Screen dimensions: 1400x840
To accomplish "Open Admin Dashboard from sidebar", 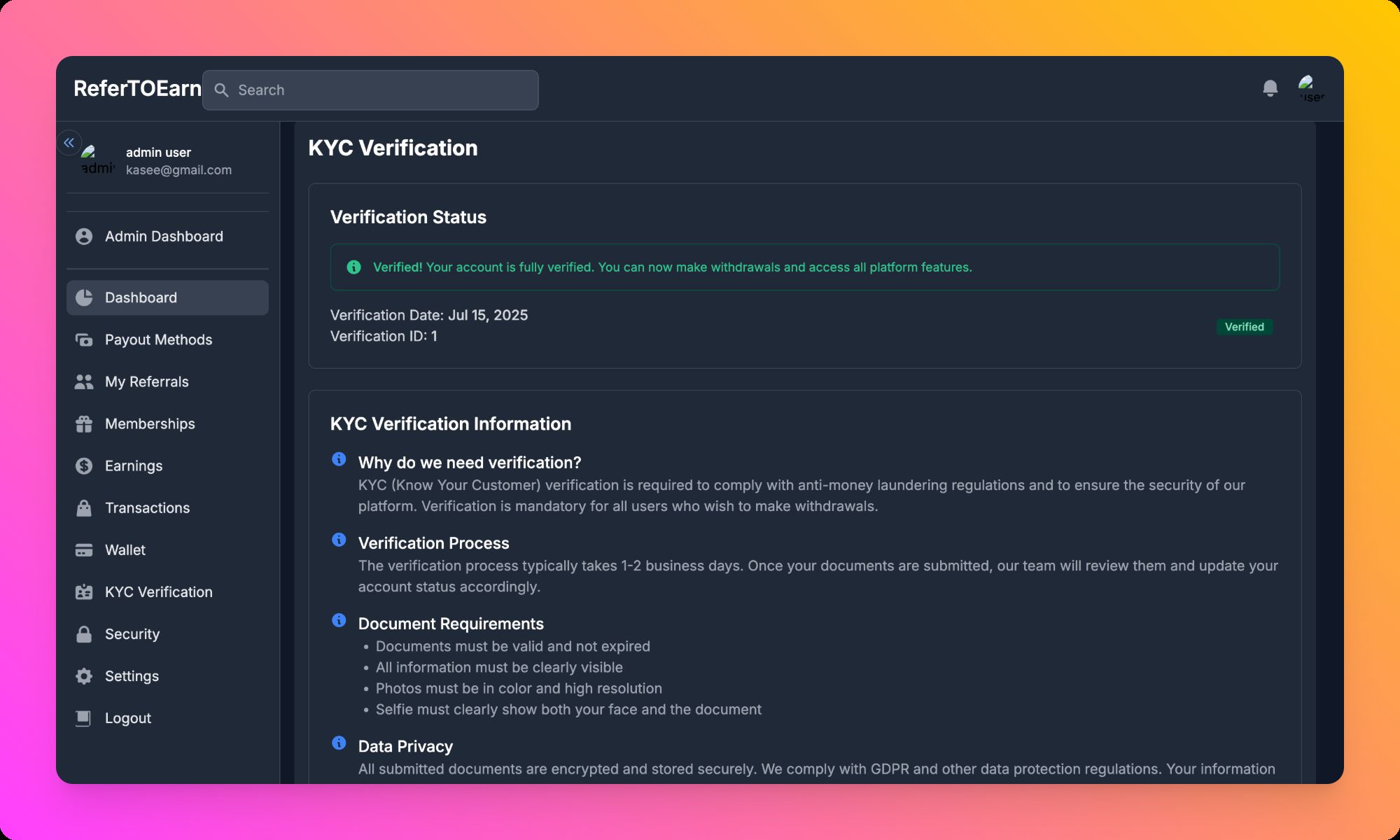I will point(164,237).
